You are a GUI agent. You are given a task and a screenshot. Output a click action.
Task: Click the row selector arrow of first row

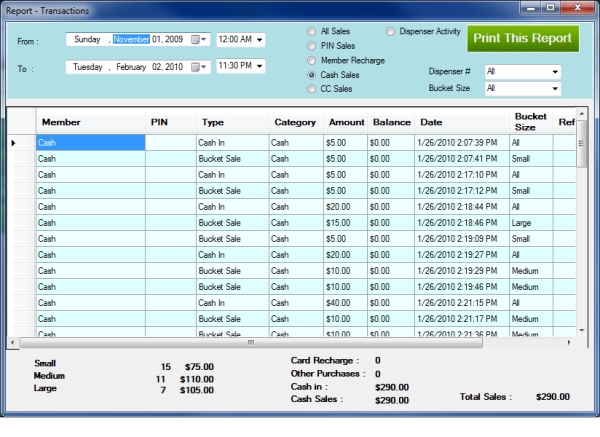click(14, 143)
